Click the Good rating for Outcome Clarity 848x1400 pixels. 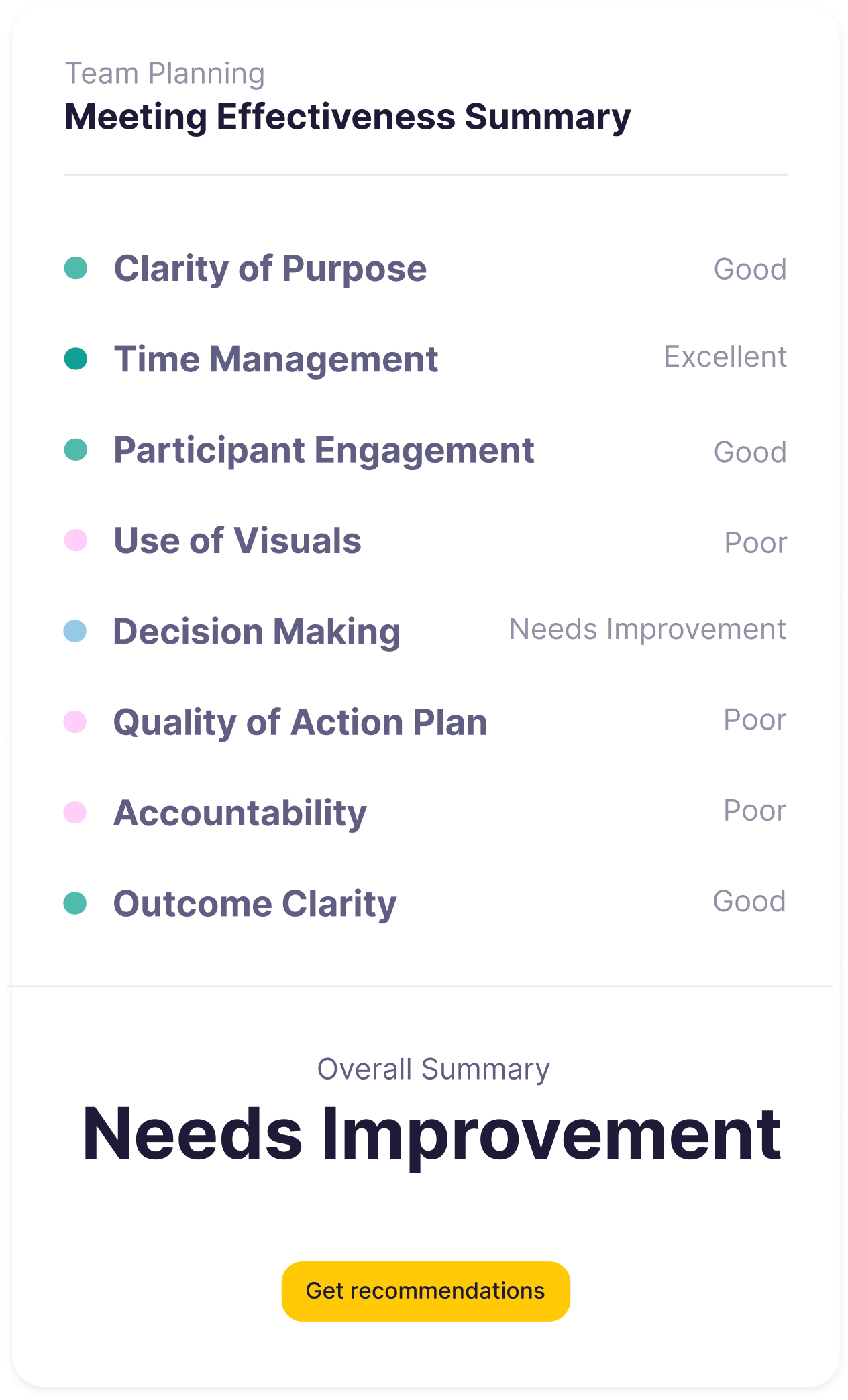click(x=749, y=901)
